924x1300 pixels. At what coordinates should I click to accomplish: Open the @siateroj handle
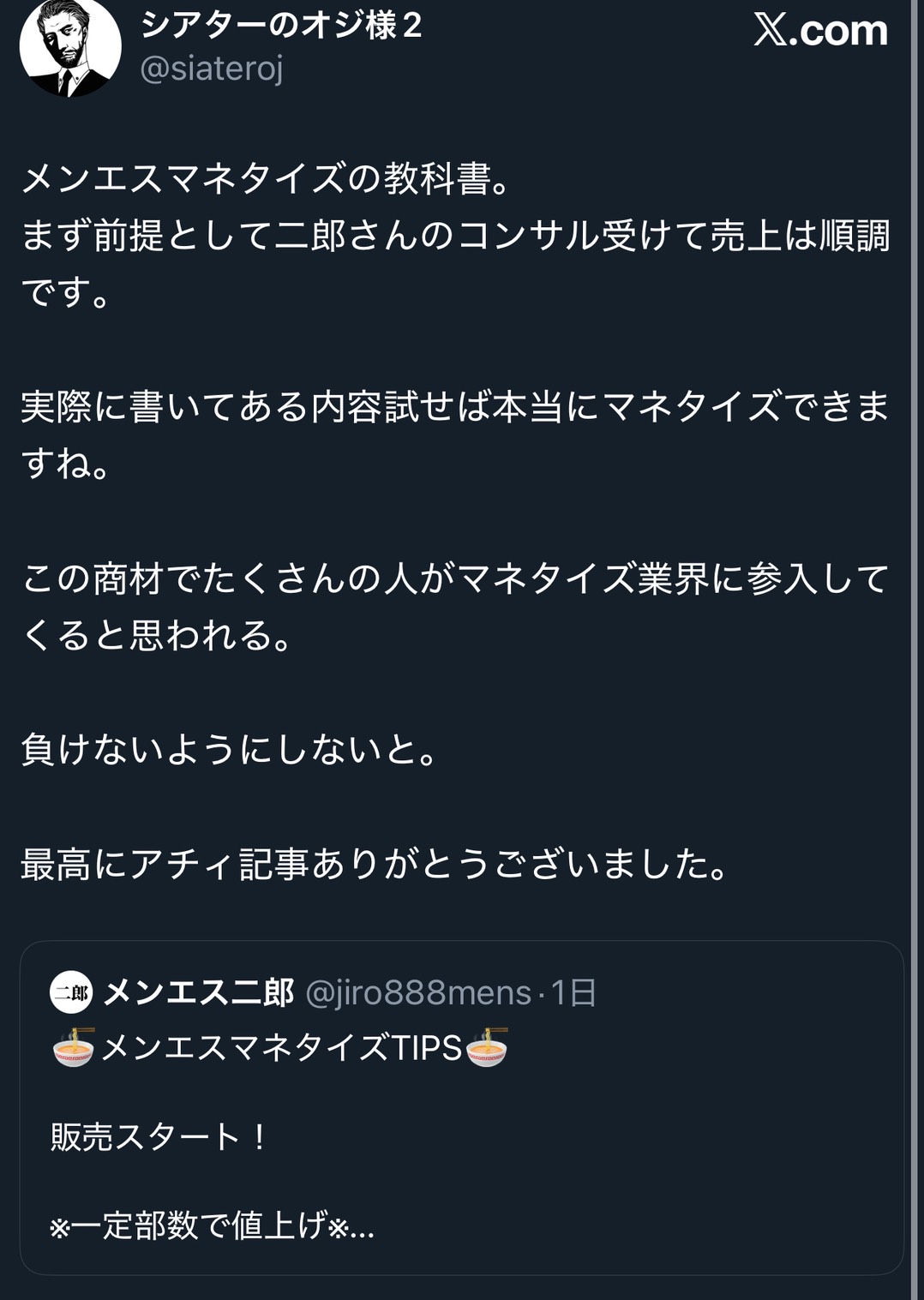pos(211,69)
